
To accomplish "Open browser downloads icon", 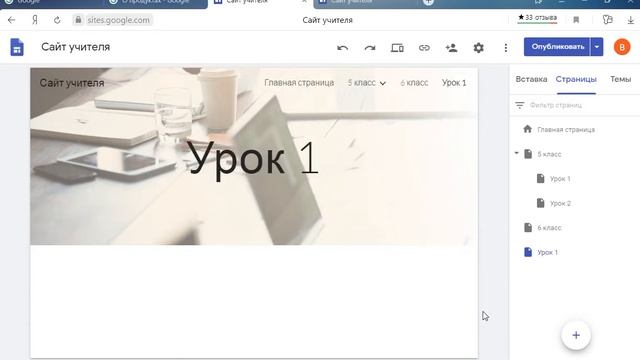I will [631, 20].
